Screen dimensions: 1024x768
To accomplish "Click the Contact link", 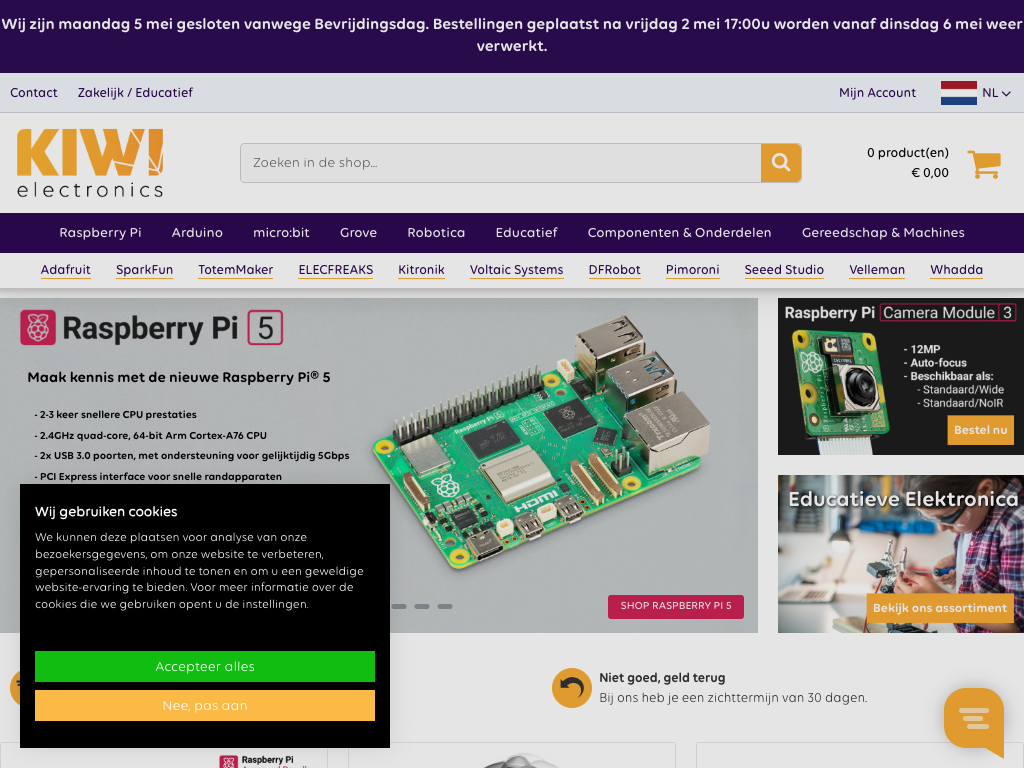I will [x=34, y=93].
